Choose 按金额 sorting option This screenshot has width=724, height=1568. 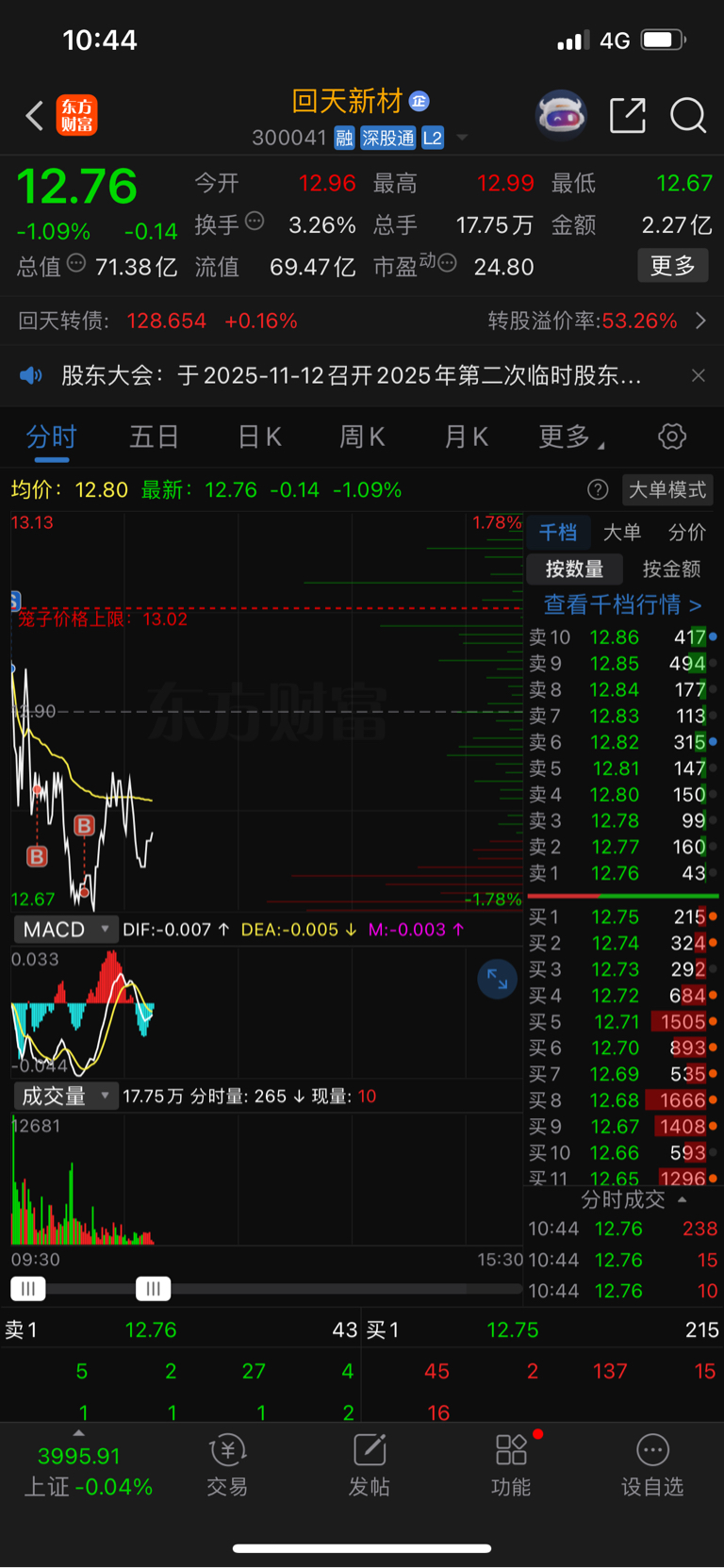click(671, 569)
